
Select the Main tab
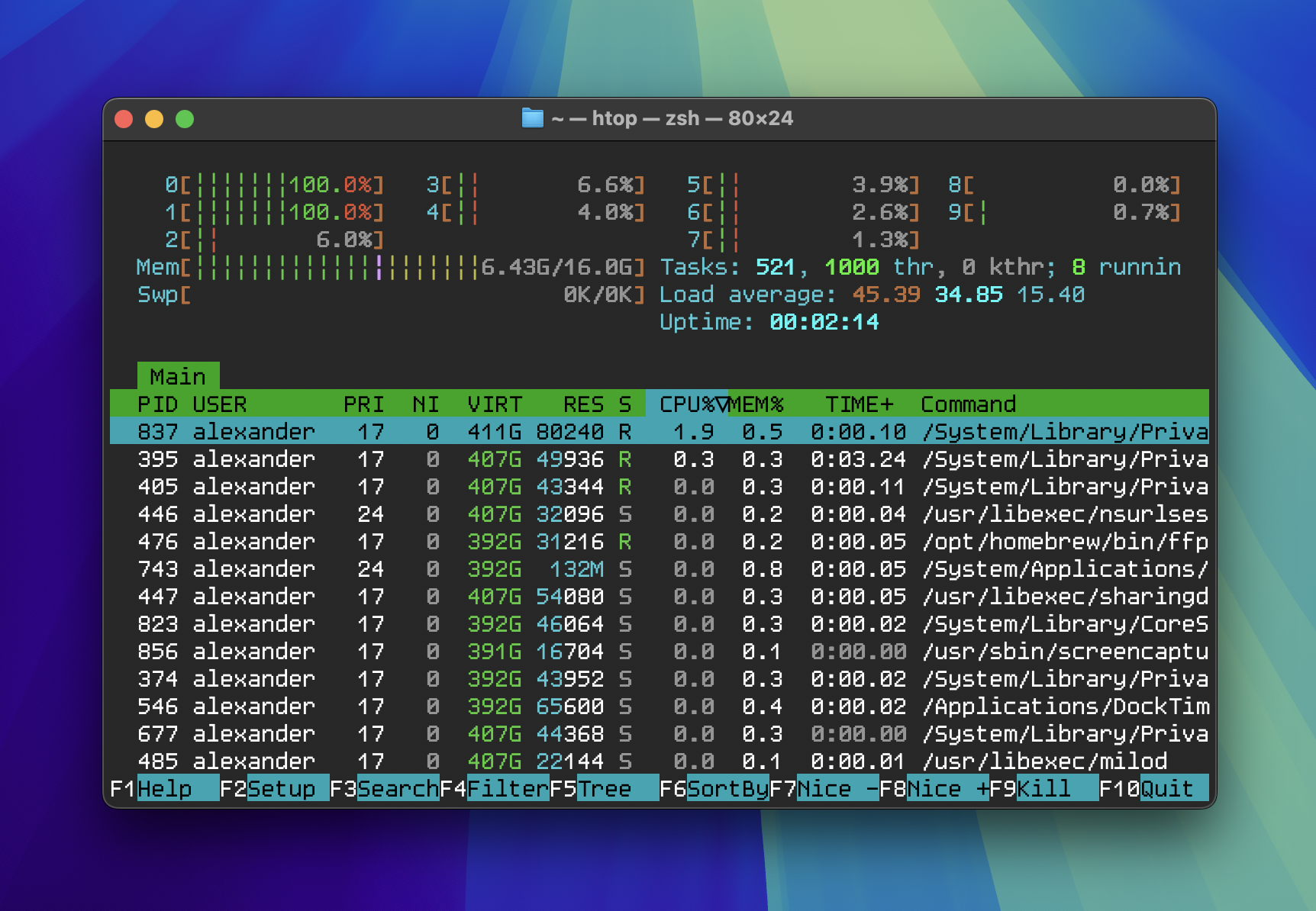(x=178, y=376)
